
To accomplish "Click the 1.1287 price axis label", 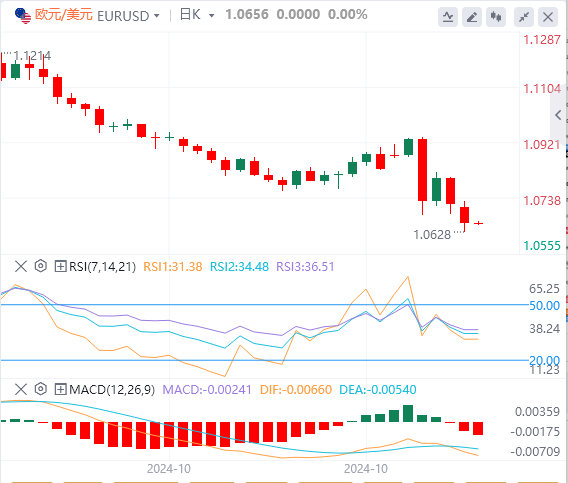I will (x=542, y=39).
